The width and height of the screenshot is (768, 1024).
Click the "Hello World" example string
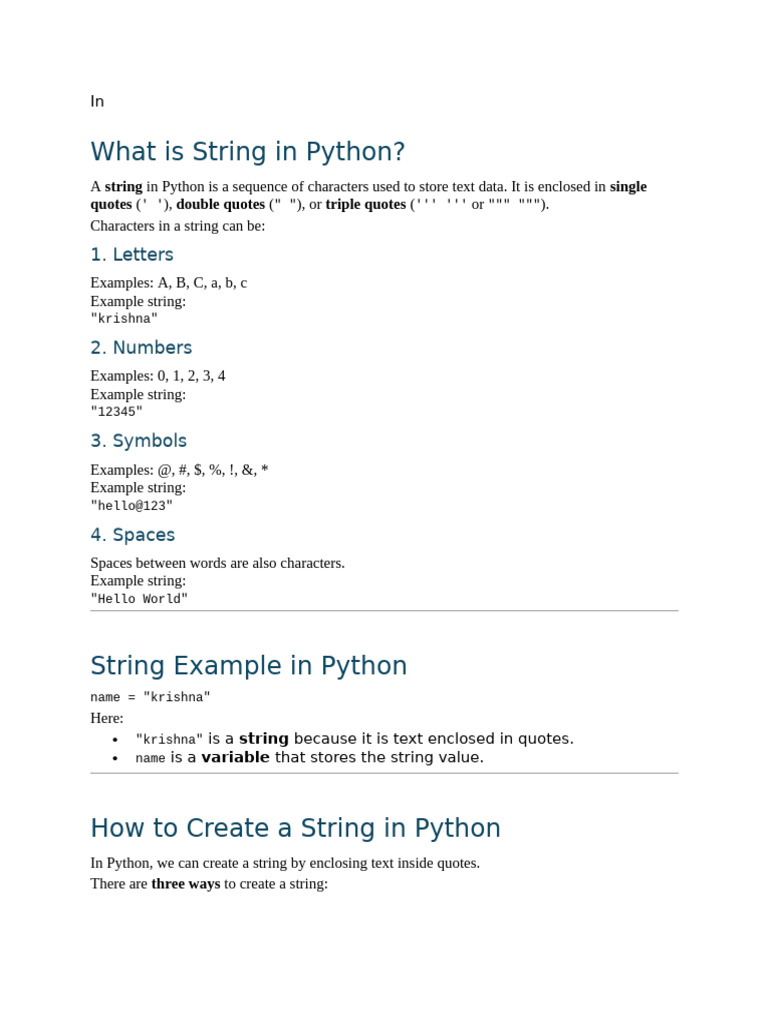tap(139, 599)
